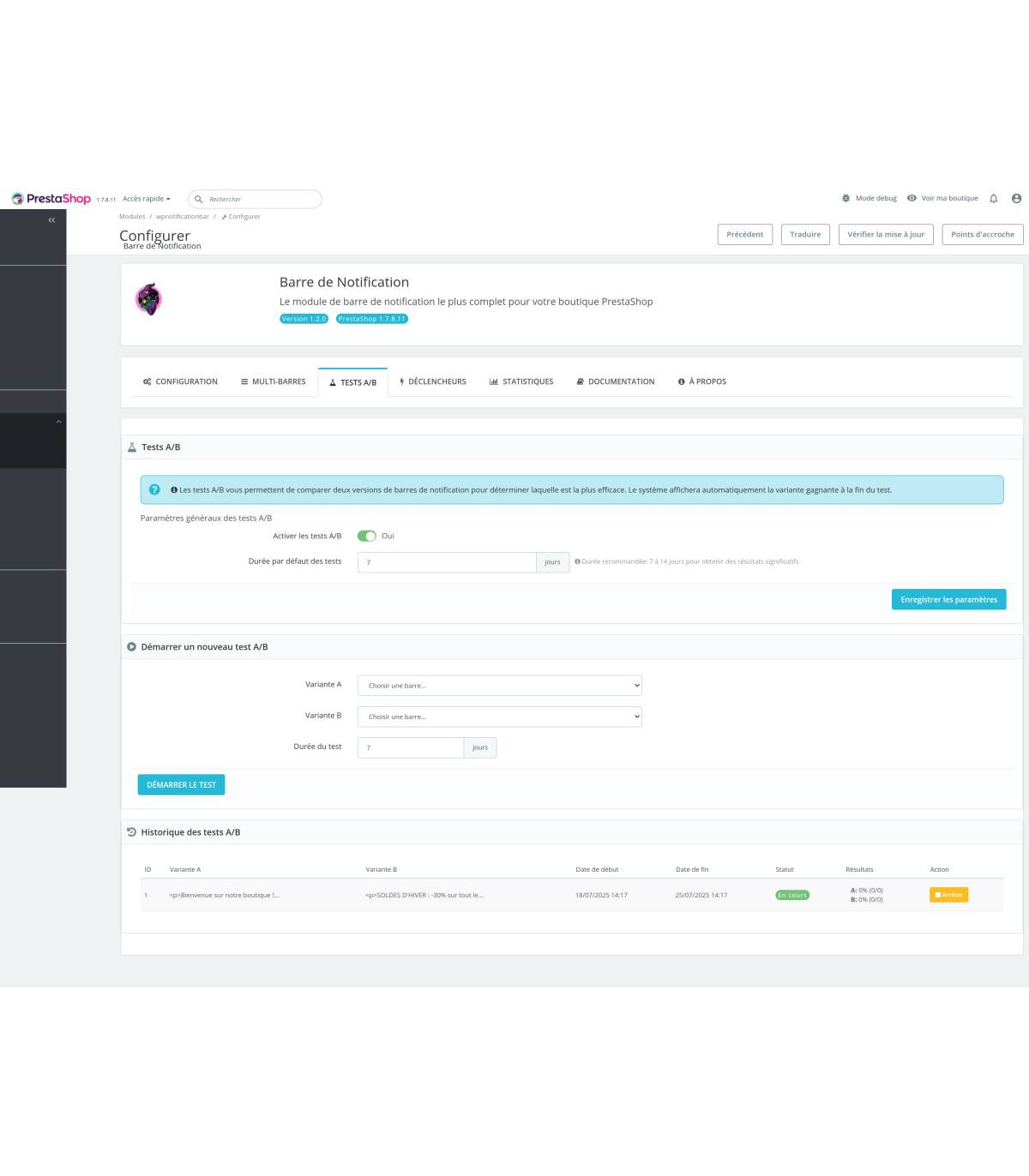Screen dimensions: 1029x1176
Task: Stop running test with Arrêter button
Action: click(948, 895)
